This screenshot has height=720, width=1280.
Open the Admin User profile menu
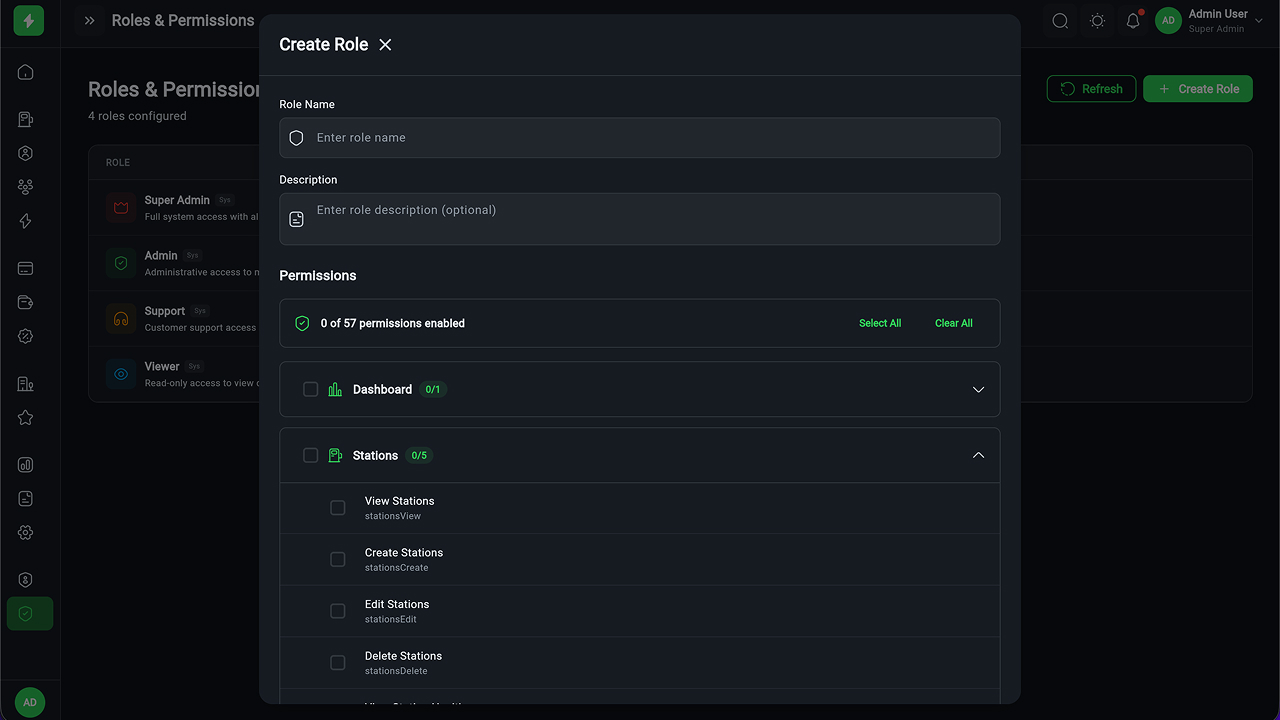pyautogui.click(x=1202, y=21)
